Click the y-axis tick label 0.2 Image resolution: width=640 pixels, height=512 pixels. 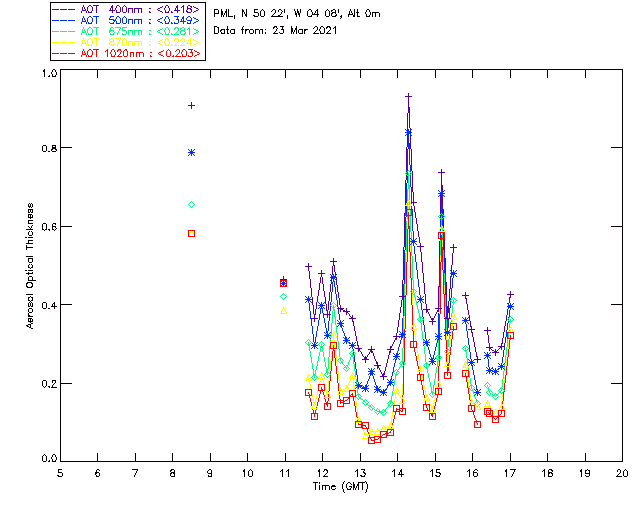tap(49, 384)
